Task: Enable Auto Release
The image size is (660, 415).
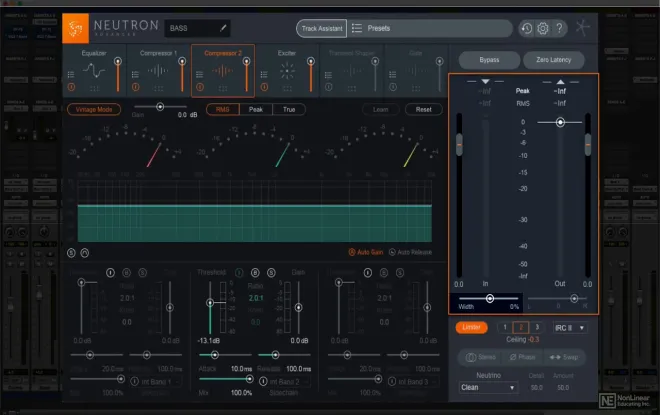Action: point(410,252)
